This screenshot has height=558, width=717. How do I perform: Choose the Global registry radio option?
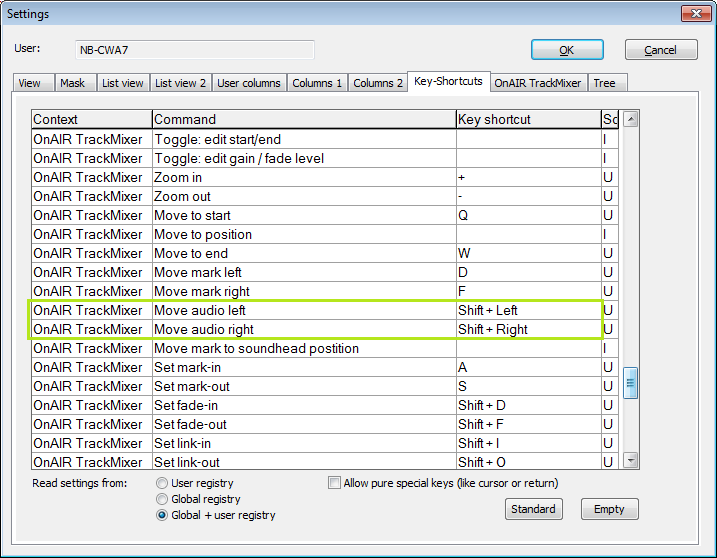[x=163, y=499]
